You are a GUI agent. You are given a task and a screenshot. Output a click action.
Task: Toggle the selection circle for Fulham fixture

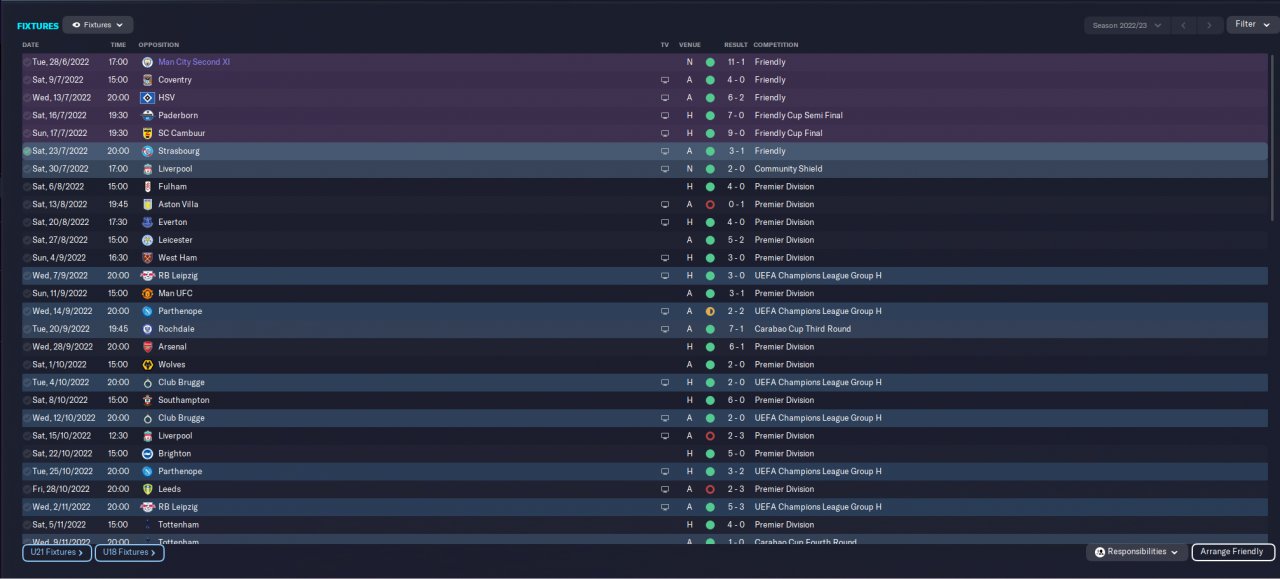click(x=27, y=187)
